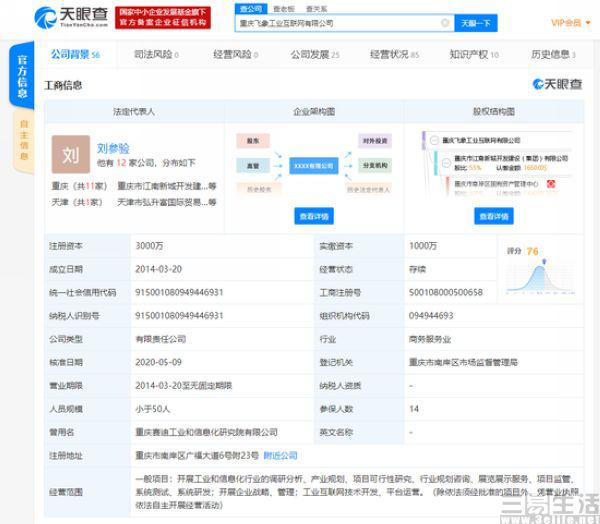
Task: Switch to the 公司发展 tab
Action: [315, 54]
